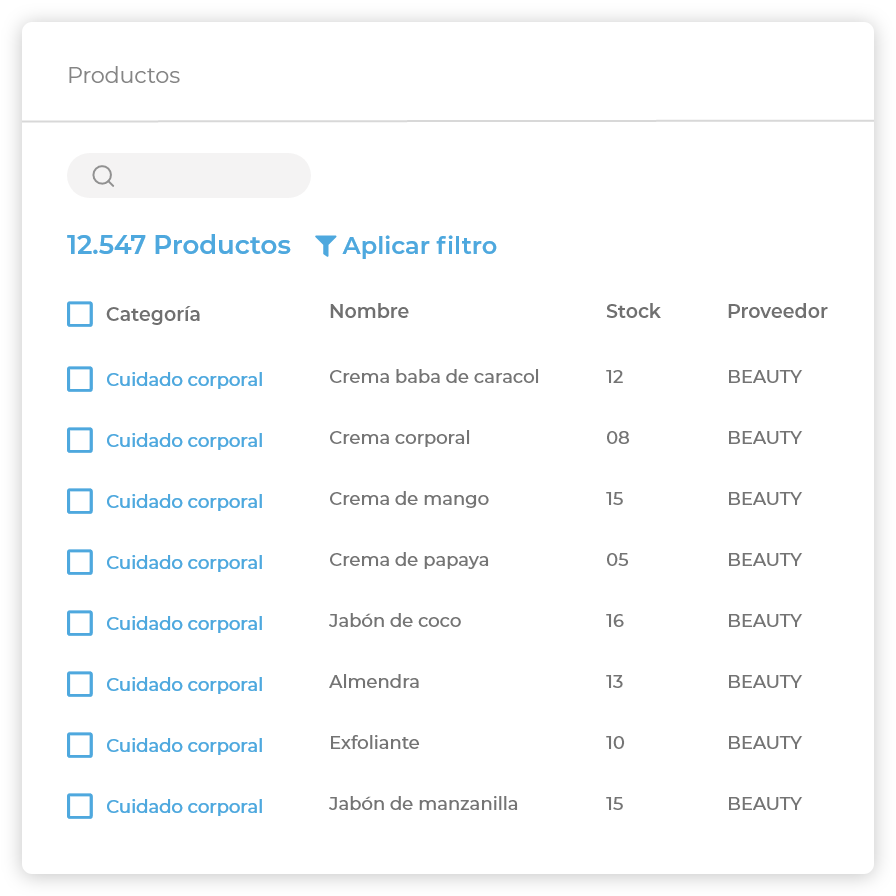Check the box for Crema baba de caracol
896x896 pixels.
click(x=80, y=379)
